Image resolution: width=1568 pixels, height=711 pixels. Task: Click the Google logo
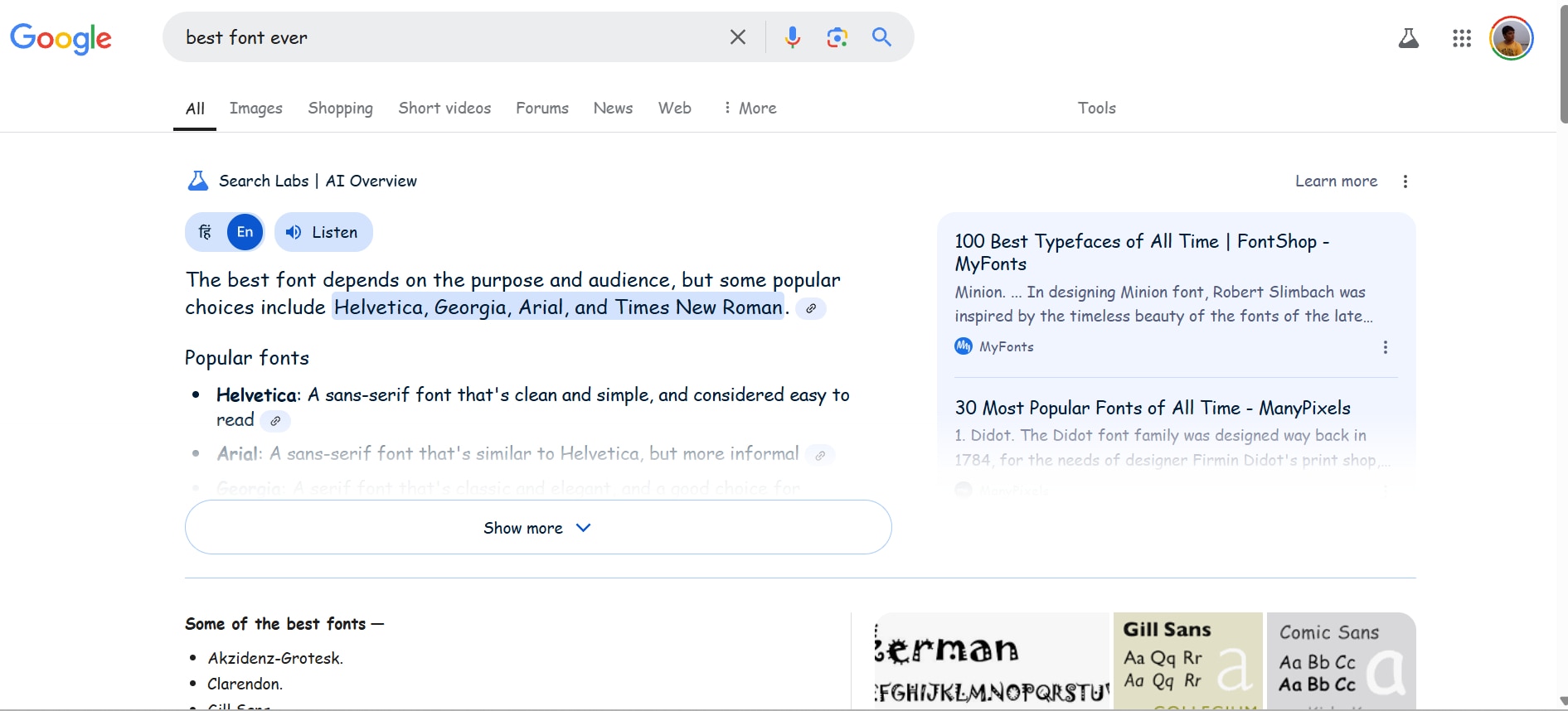[x=61, y=38]
